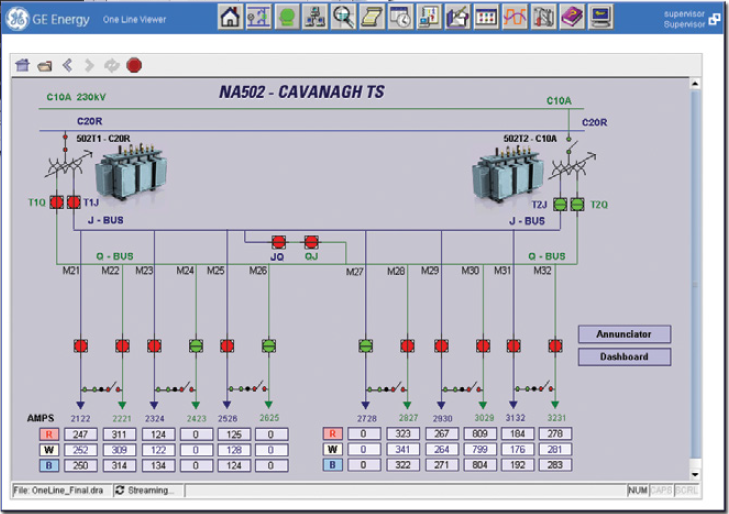Open the network topology computers icon
Image resolution: width=729 pixels, height=514 pixels.
coord(315,17)
